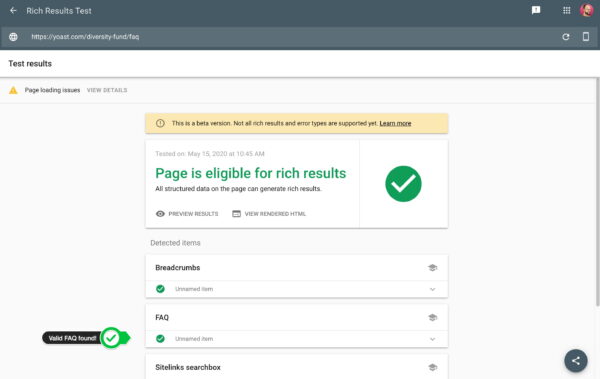Click the 'Page is eligible for rich results' headline
Viewport: 600px width, 379px height.
click(x=251, y=173)
